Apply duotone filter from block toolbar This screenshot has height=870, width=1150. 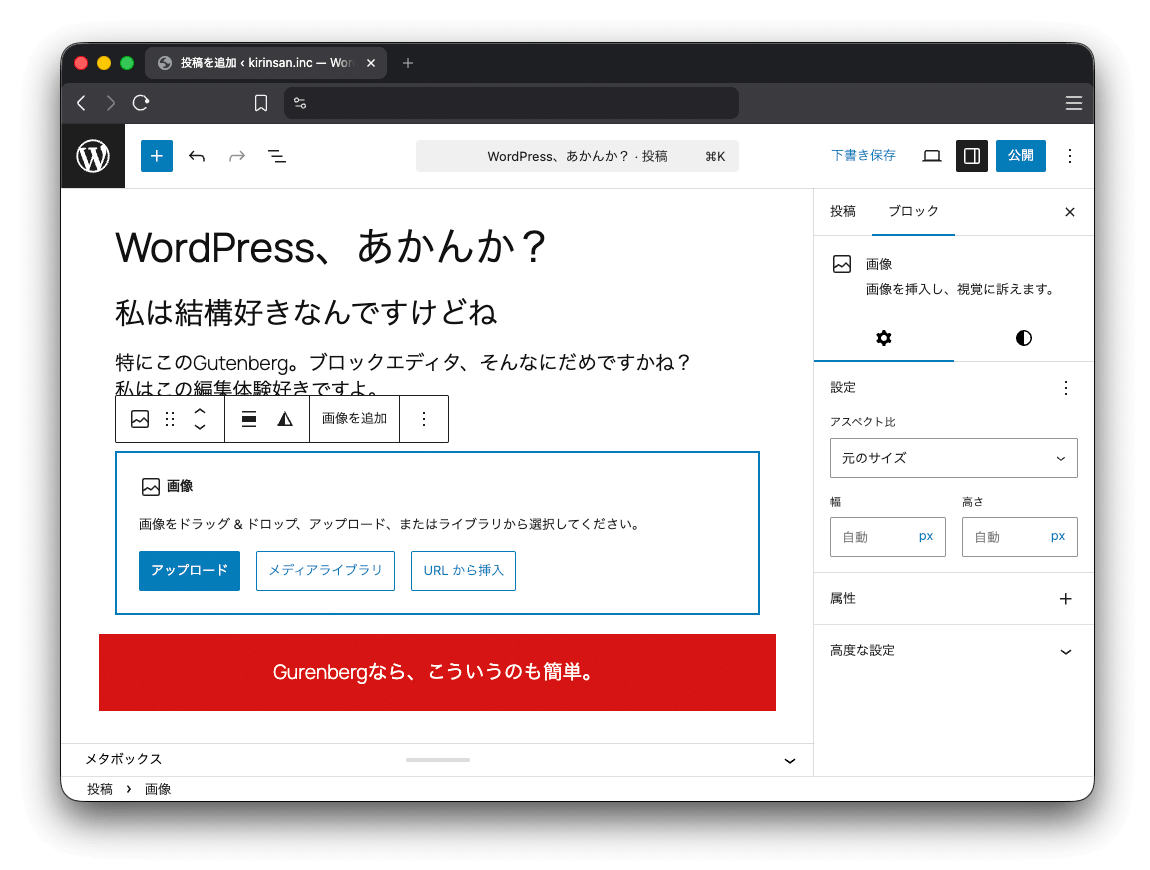coord(285,419)
